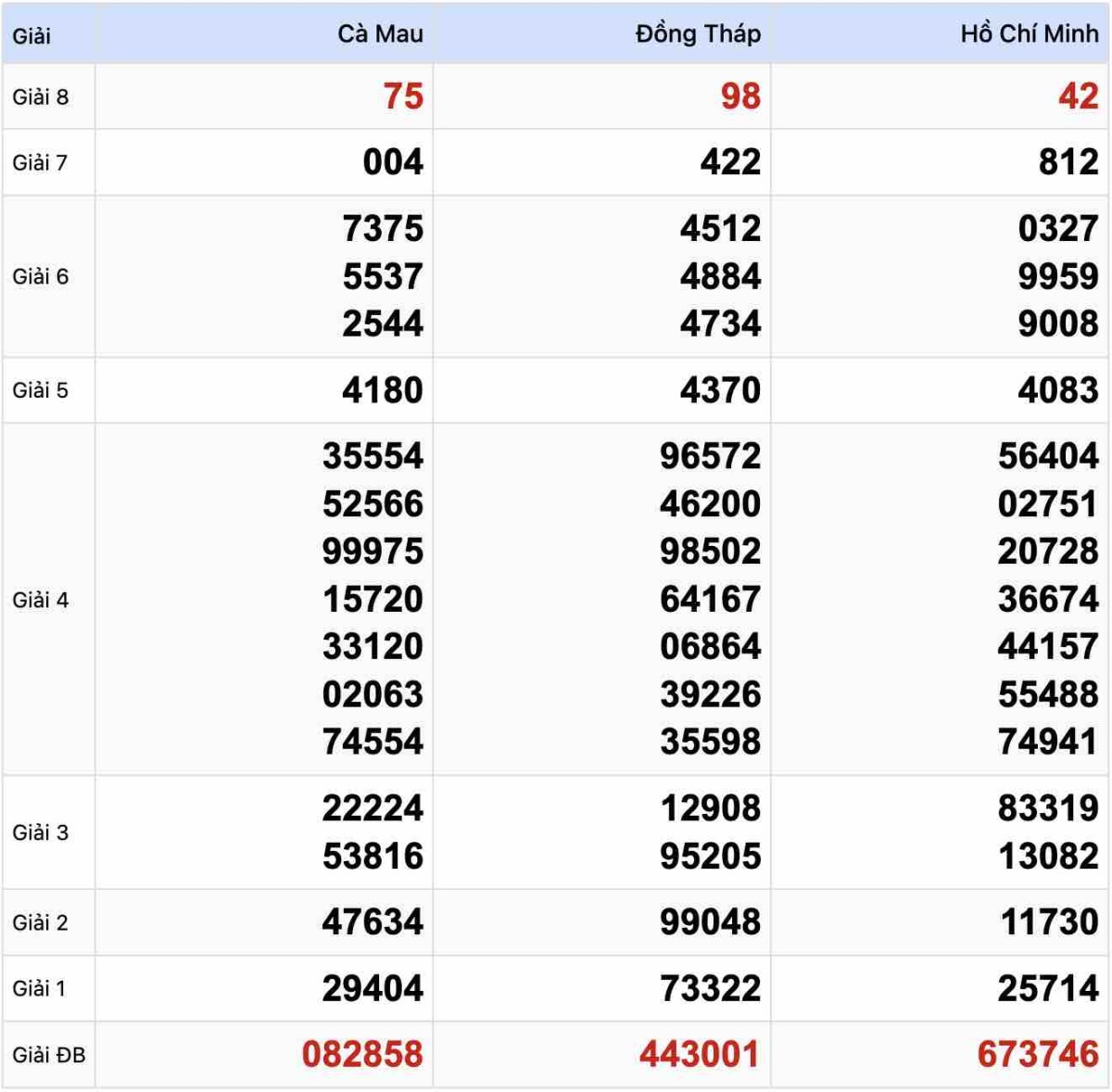Select number 5537 in Giải 6
1112x1092 pixels.
pos(383,276)
